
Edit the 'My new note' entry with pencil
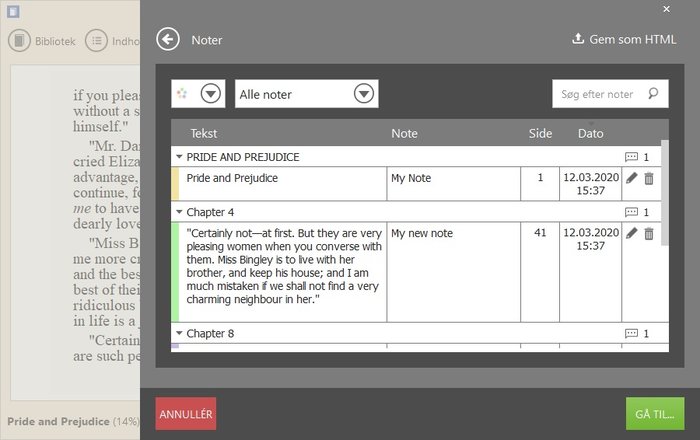pyautogui.click(x=631, y=233)
